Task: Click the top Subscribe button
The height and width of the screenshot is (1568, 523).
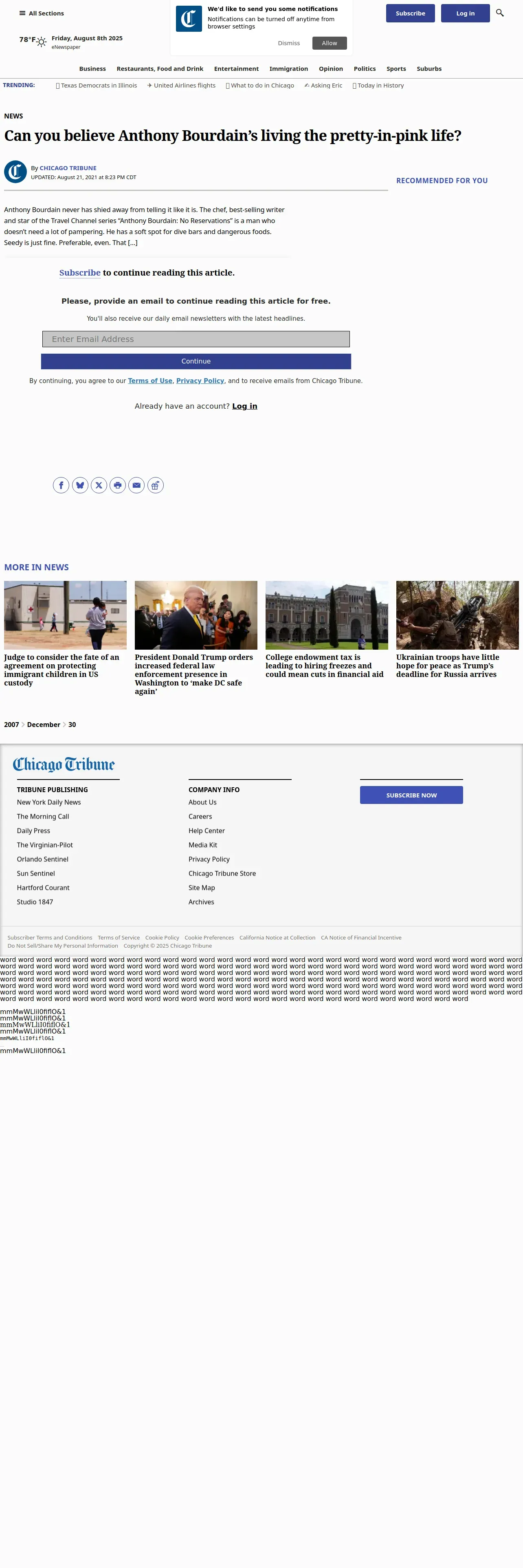Action: 410,13
